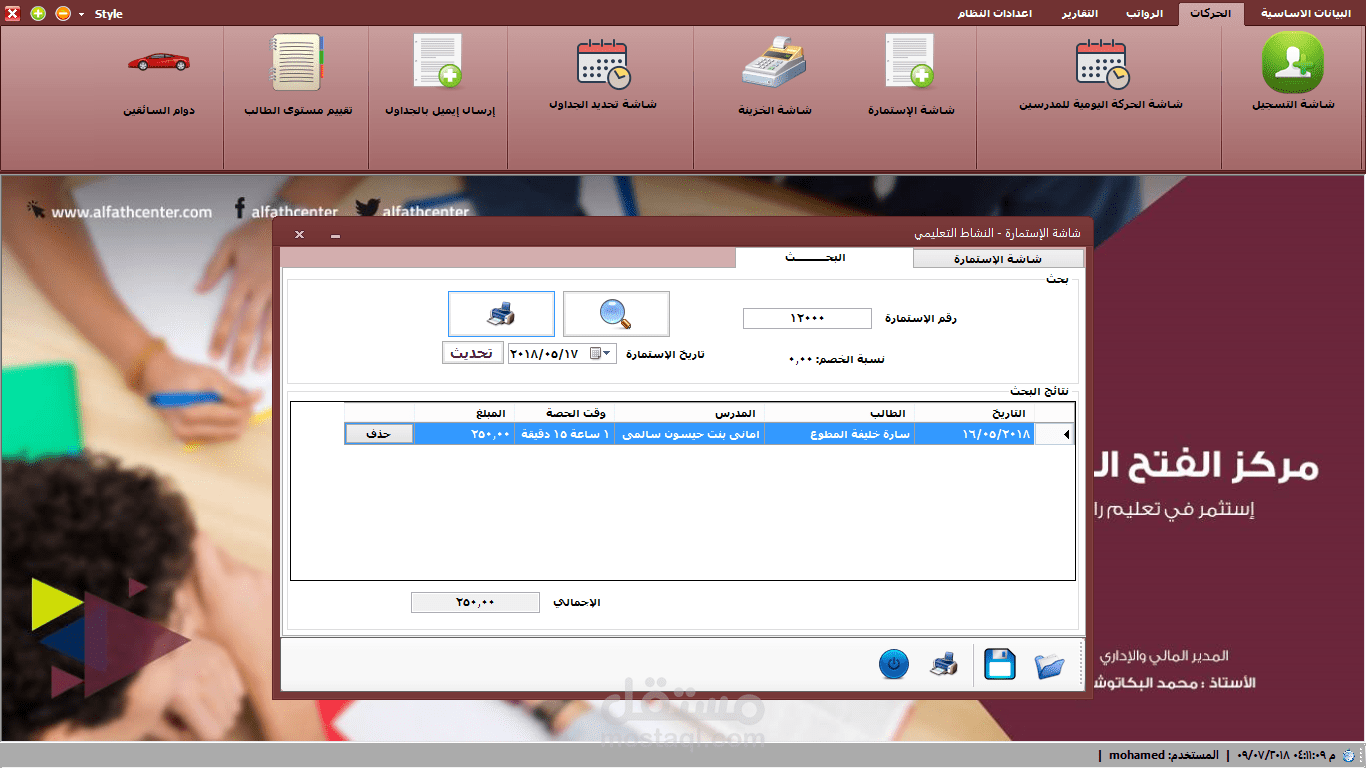Click the orange minus icon near Style

(63, 14)
